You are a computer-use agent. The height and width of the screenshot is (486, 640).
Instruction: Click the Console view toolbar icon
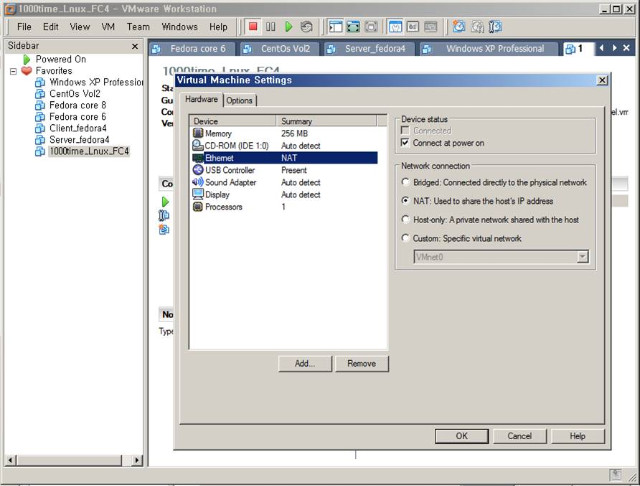click(430, 27)
